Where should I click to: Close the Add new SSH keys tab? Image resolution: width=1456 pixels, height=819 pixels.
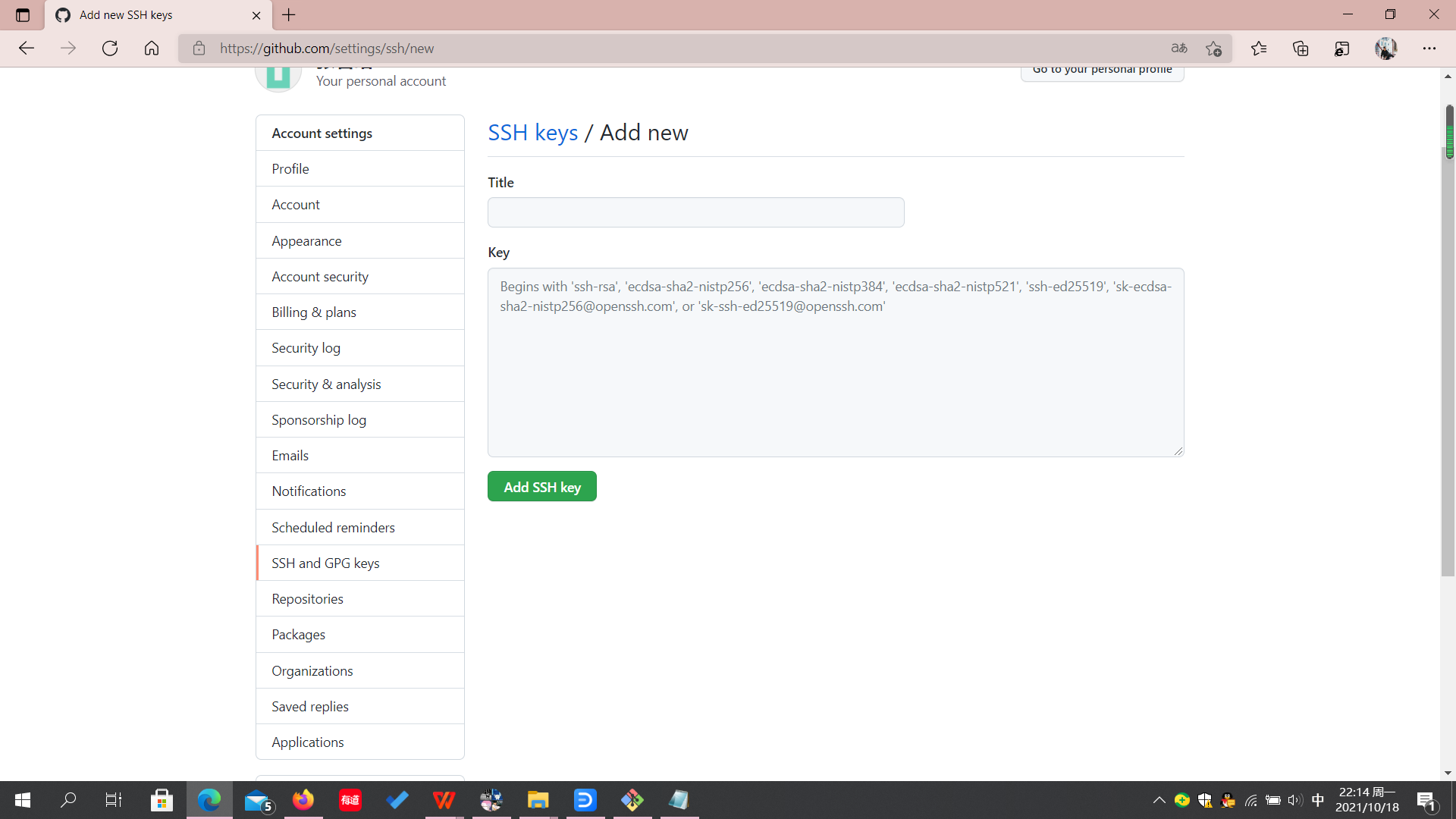256,15
